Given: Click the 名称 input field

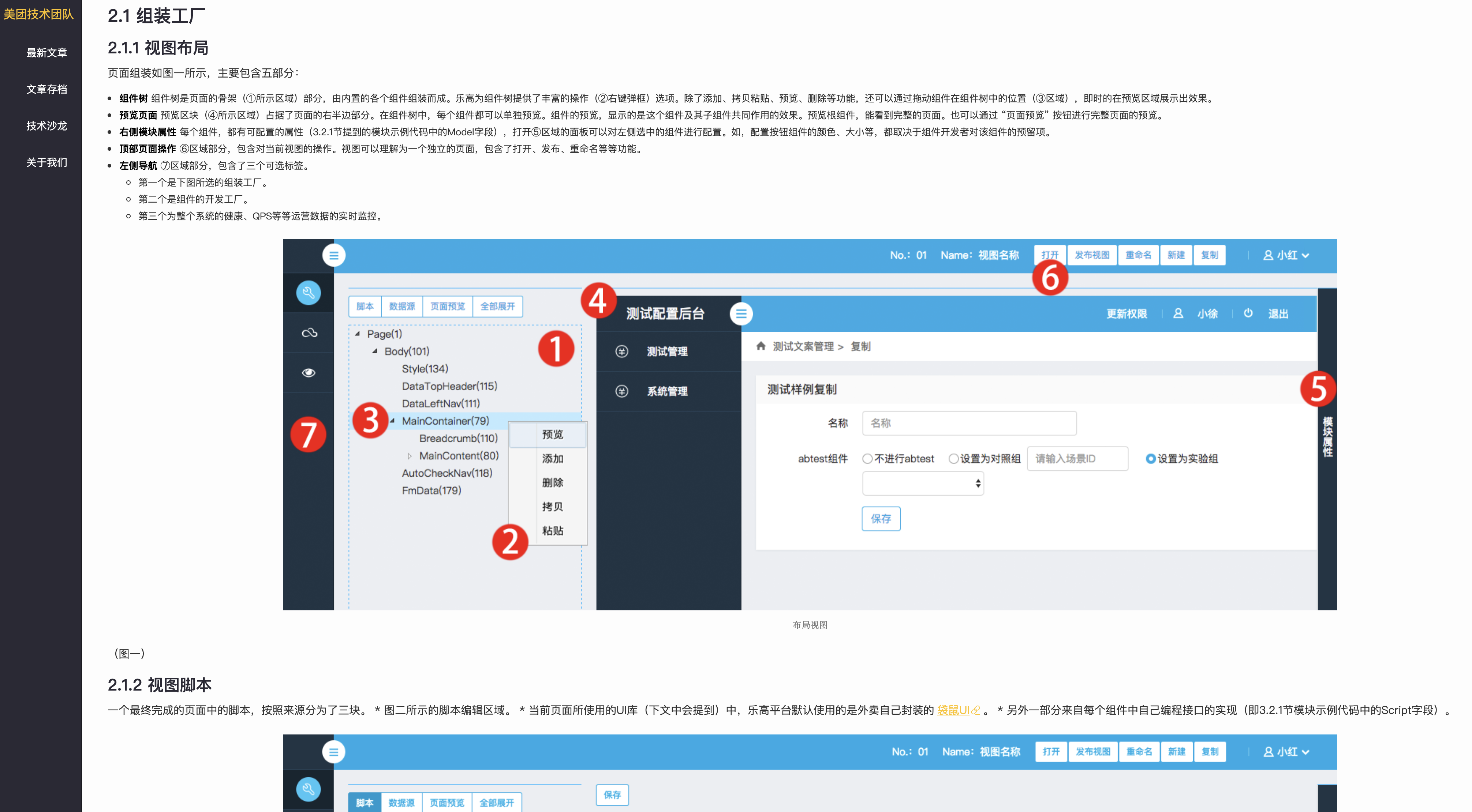Looking at the screenshot, I should [970, 423].
